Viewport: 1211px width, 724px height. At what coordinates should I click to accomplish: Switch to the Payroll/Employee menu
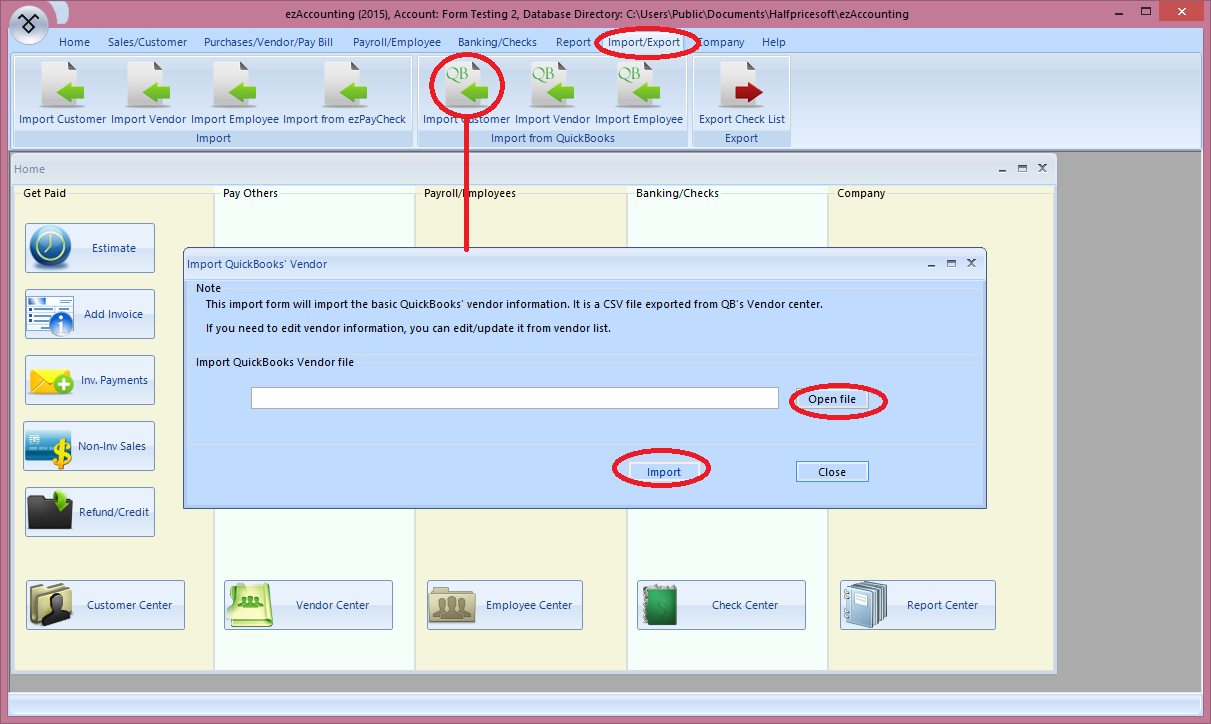coord(396,42)
